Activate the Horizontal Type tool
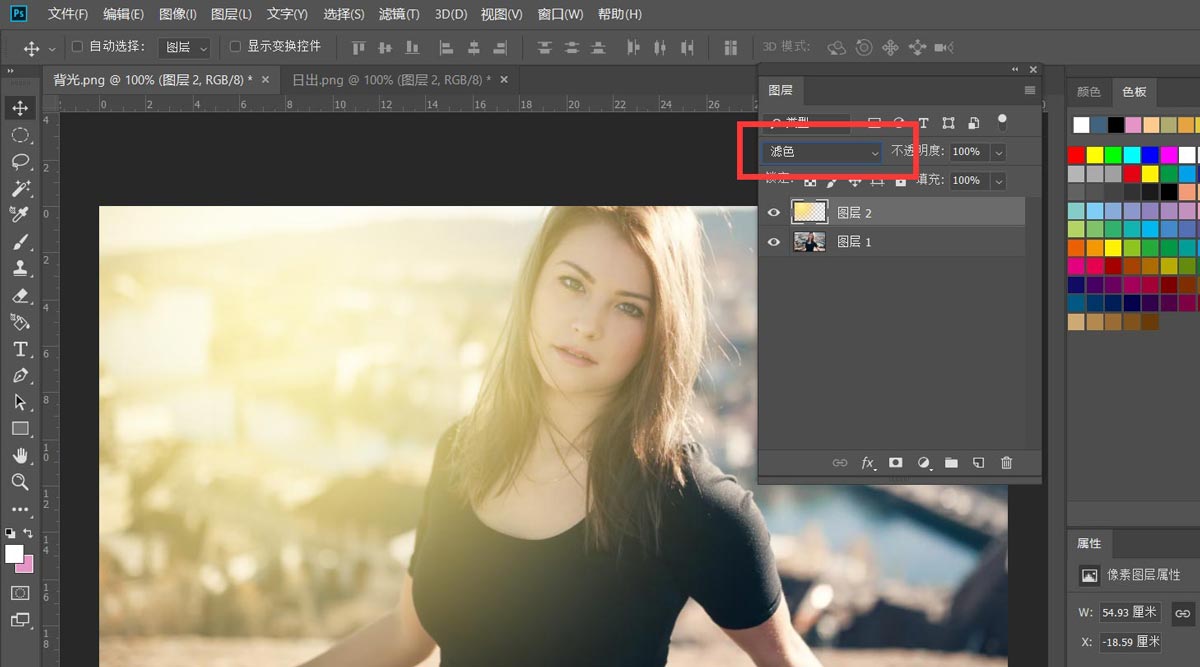 coord(20,349)
